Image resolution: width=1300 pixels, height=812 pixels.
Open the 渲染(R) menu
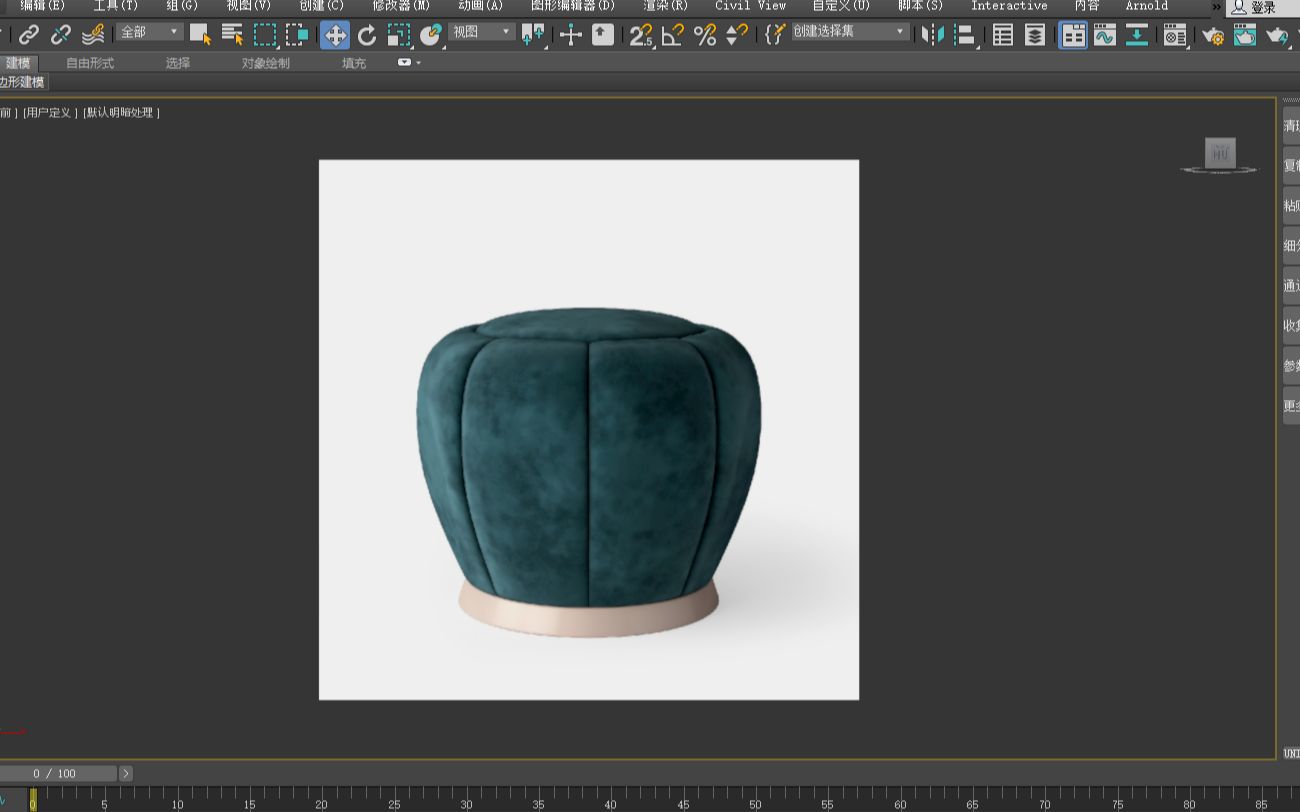click(665, 6)
